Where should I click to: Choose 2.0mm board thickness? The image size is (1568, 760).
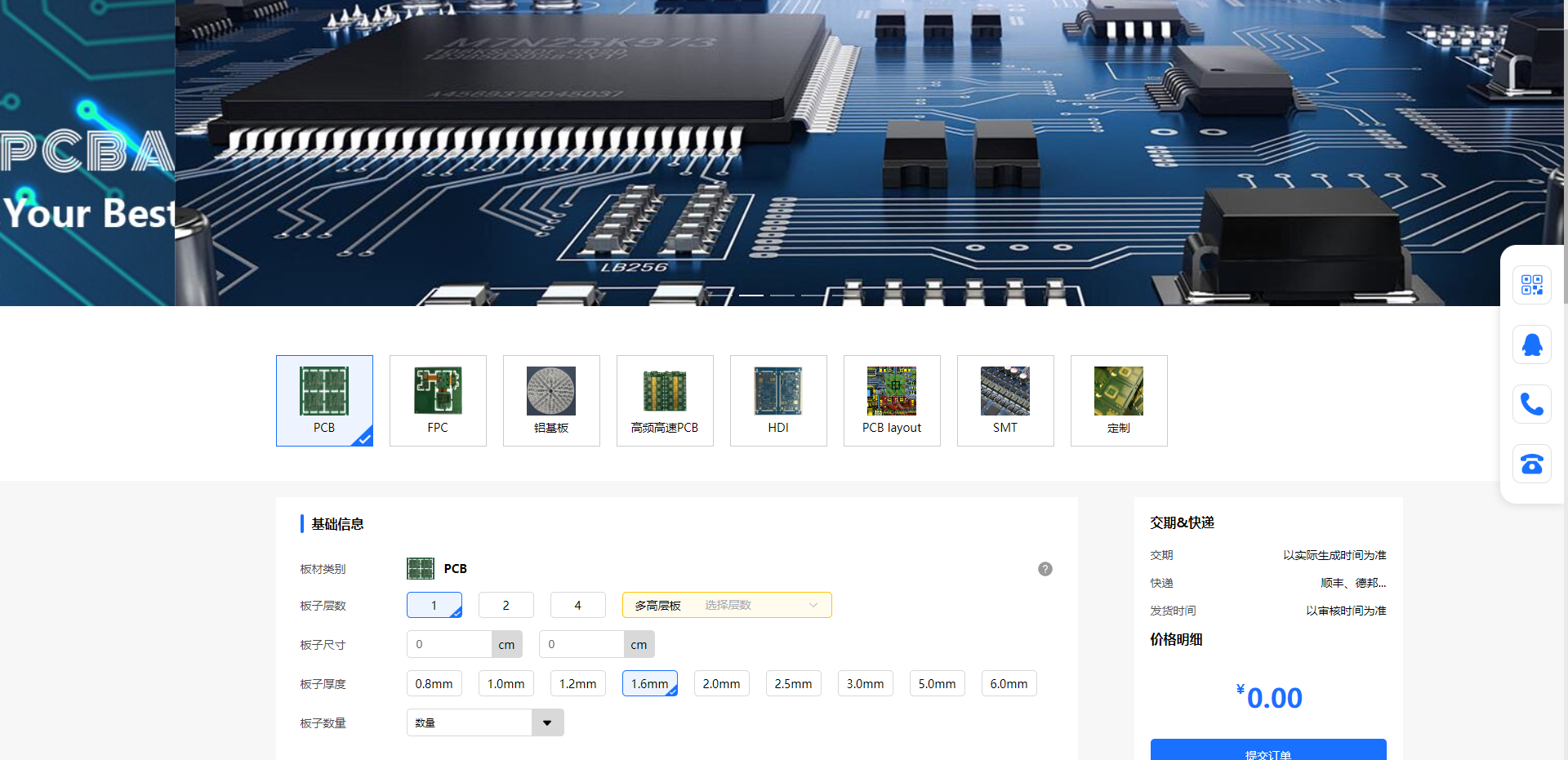721,683
